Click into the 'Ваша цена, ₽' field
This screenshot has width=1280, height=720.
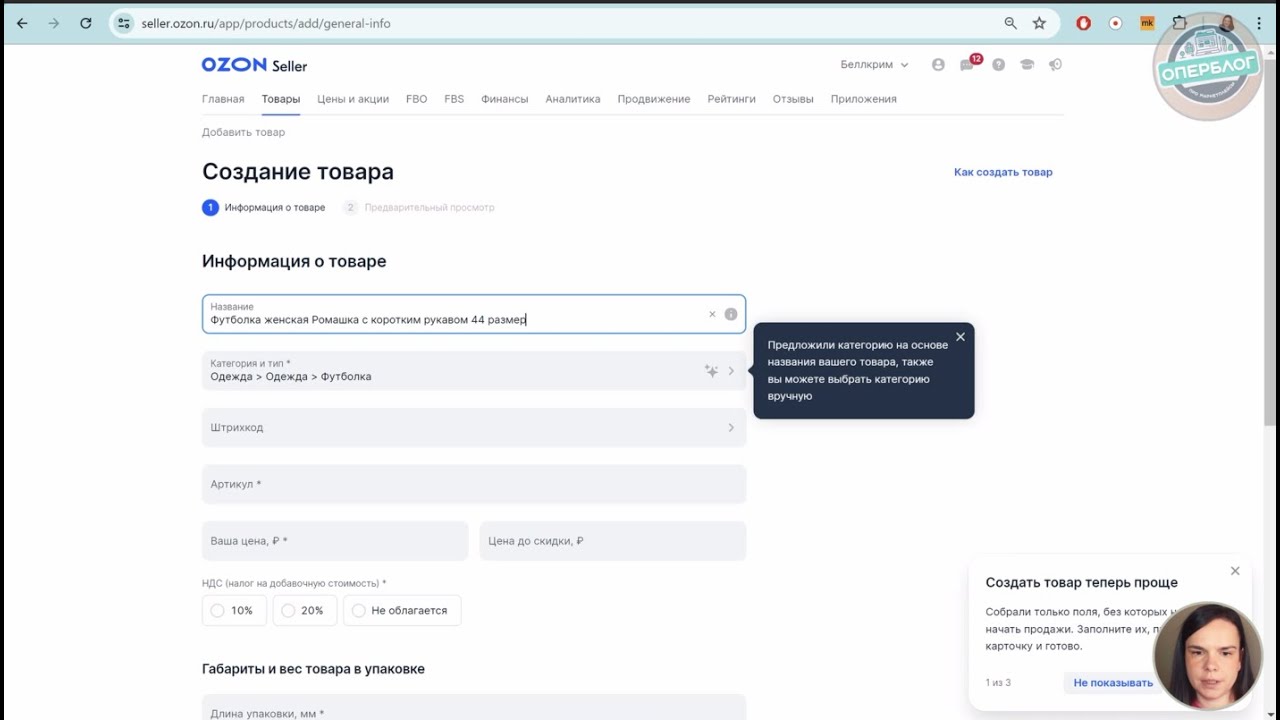click(335, 541)
